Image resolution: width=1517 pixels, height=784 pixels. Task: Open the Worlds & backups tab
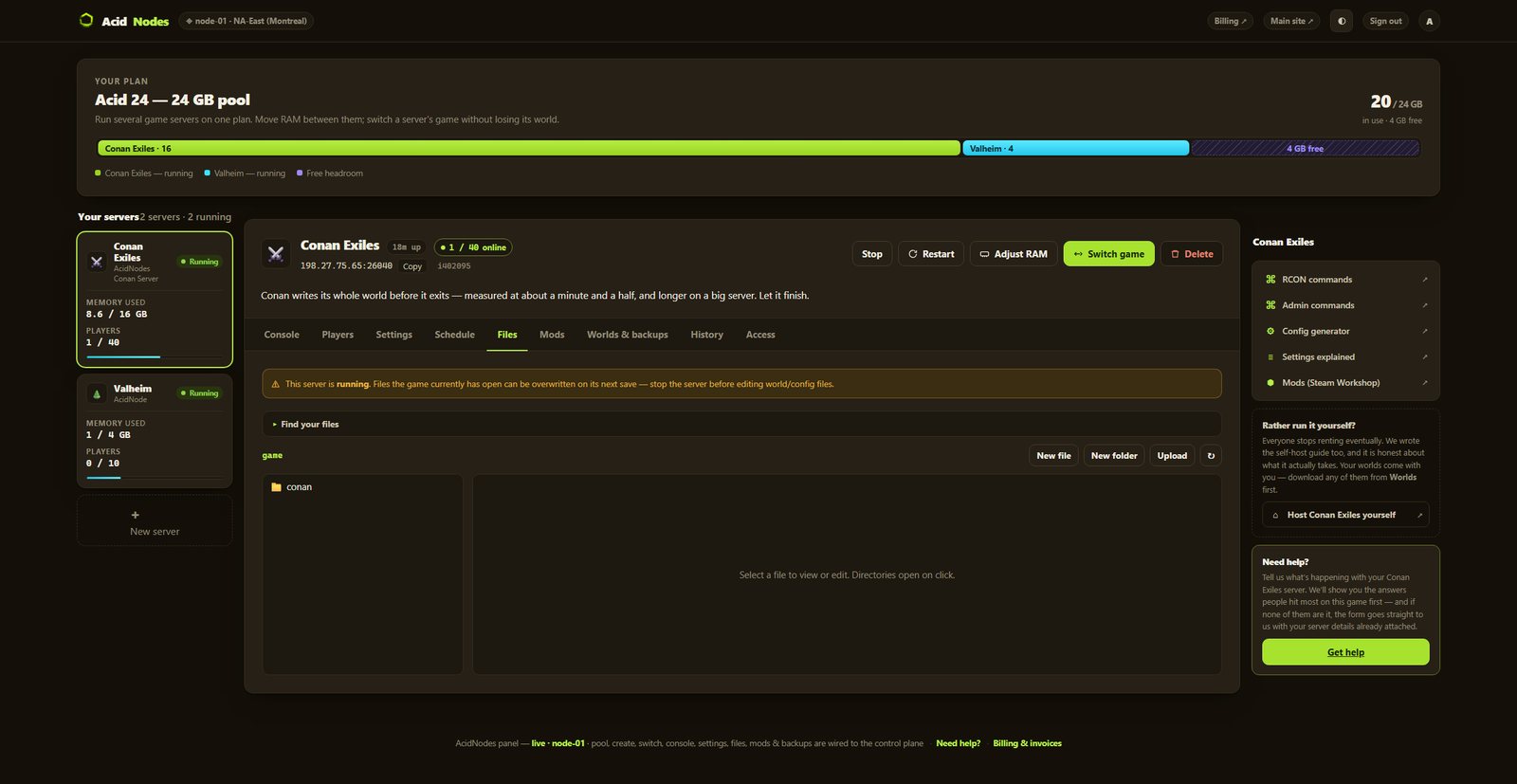pyautogui.click(x=628, y=335)
